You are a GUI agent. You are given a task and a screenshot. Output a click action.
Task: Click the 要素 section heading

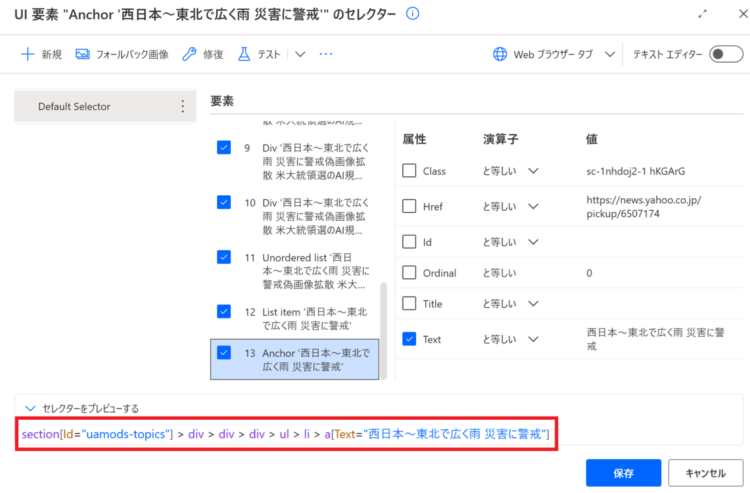click(x=222, y=101)
